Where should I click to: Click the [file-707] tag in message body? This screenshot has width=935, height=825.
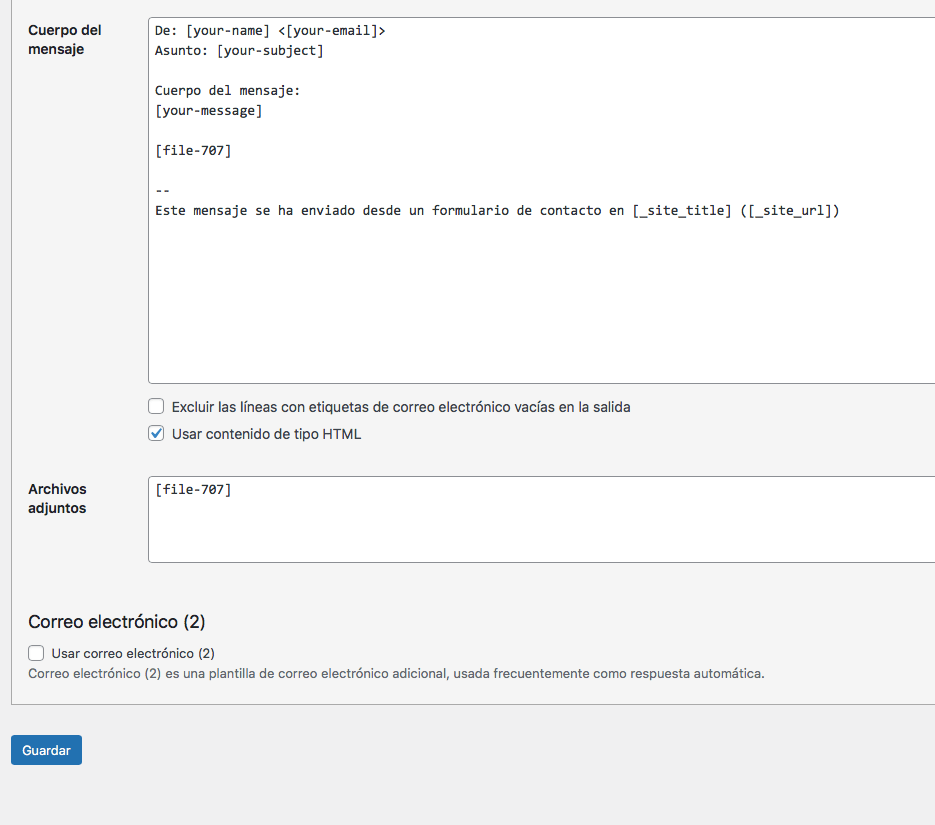pyautogui.click(x=193, y=150)
